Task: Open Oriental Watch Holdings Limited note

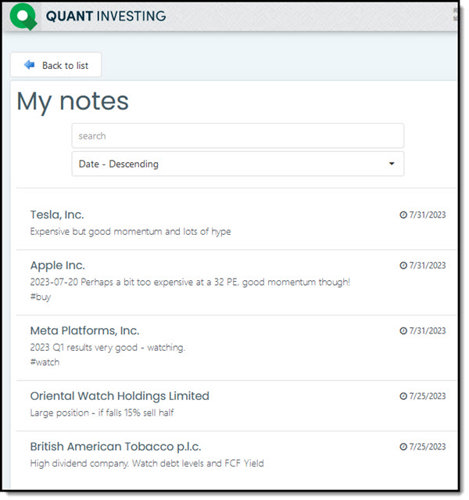Action: pyautogui.click(x=120, y=396)
